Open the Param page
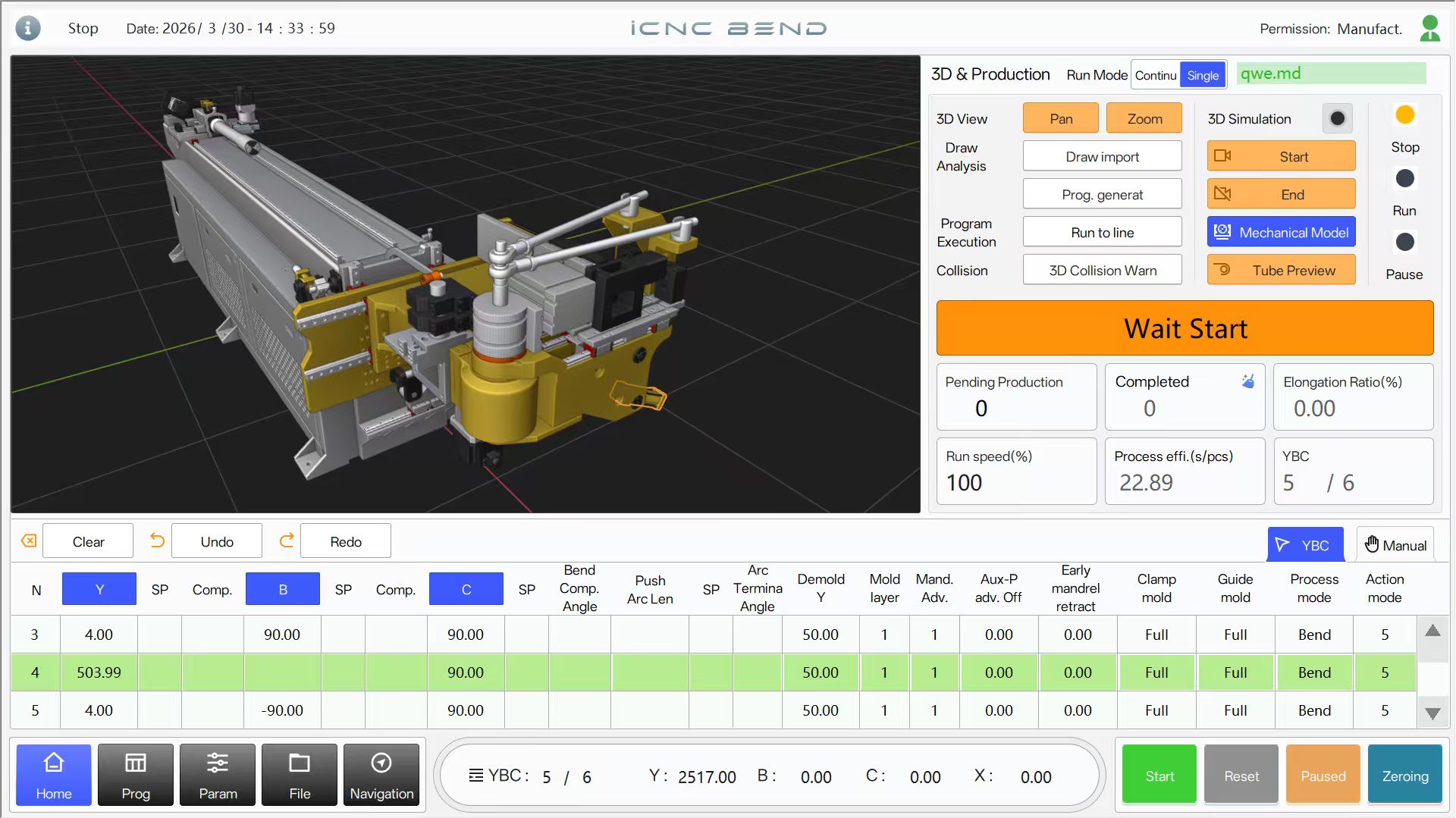Screen dimensions: 1456x818 point(218,775)
